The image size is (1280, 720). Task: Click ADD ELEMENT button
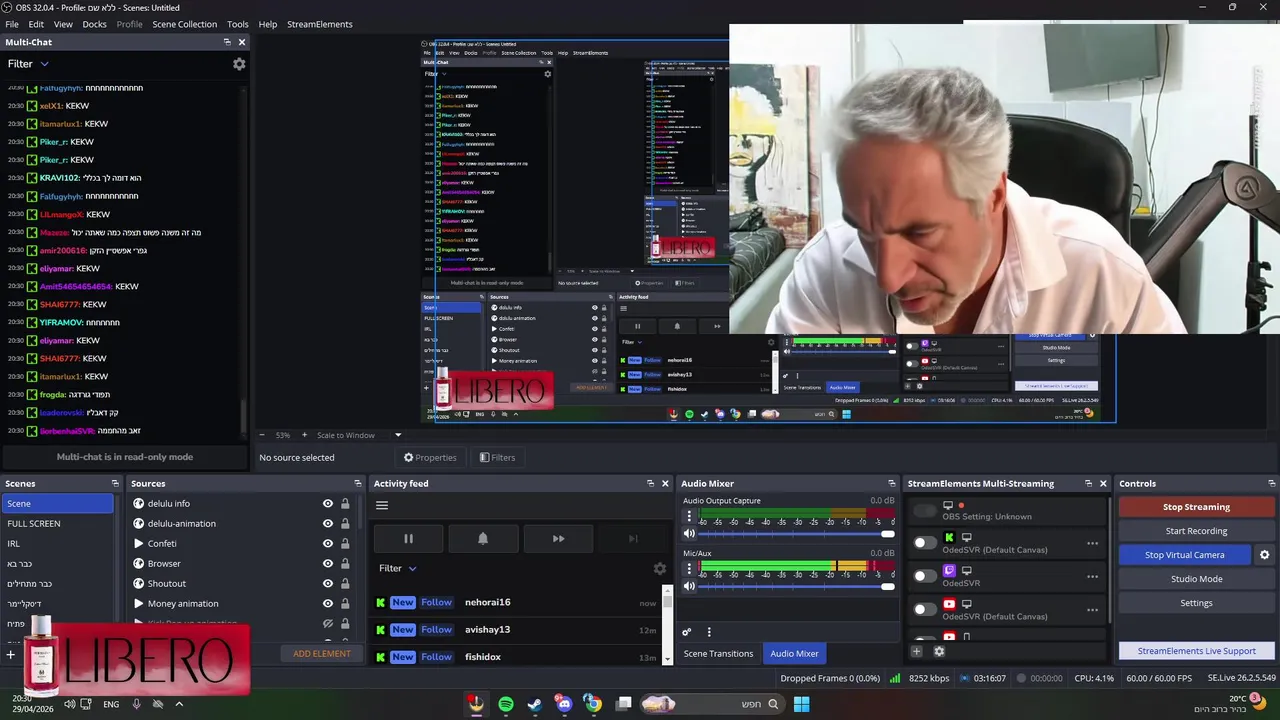[x=322, y=654]
